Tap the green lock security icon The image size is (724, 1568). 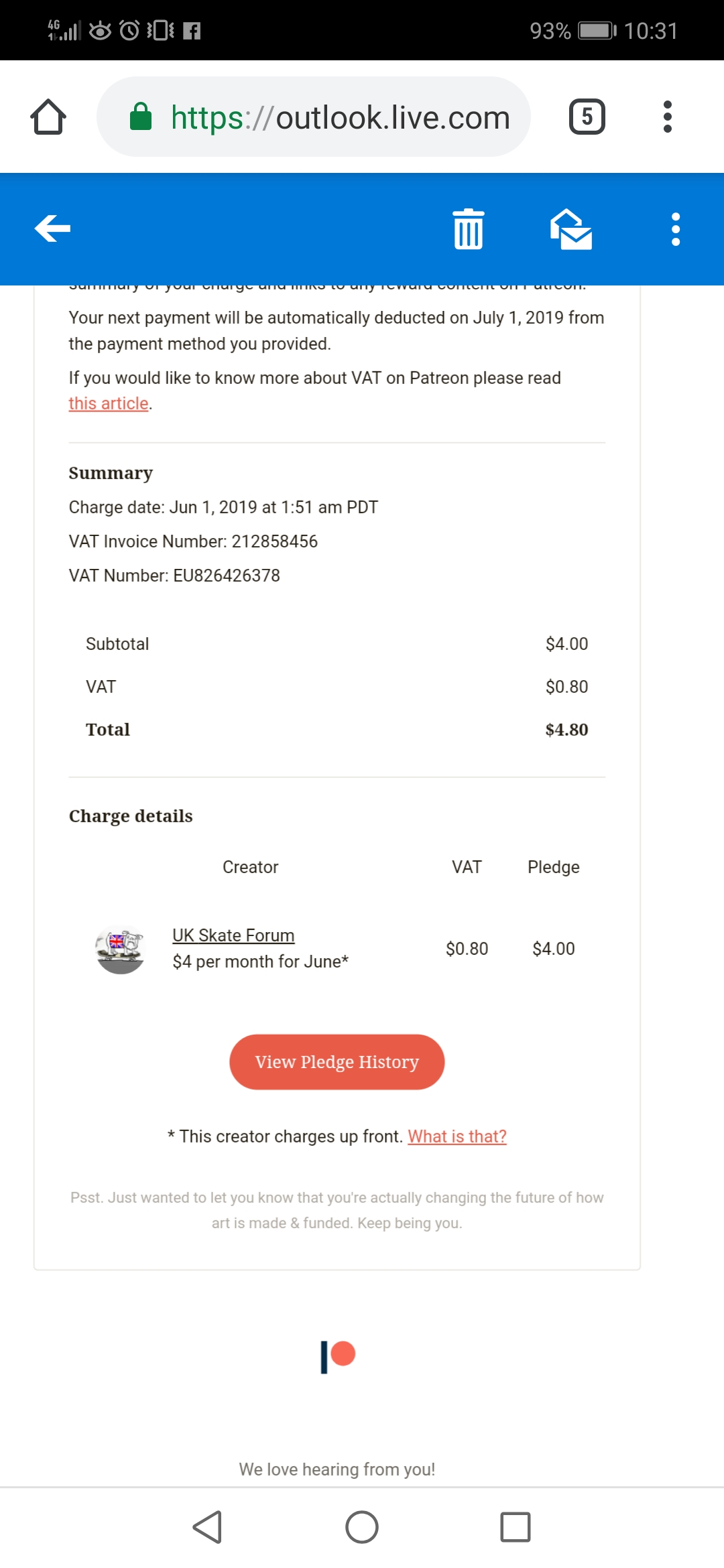[x=141, y=117]
